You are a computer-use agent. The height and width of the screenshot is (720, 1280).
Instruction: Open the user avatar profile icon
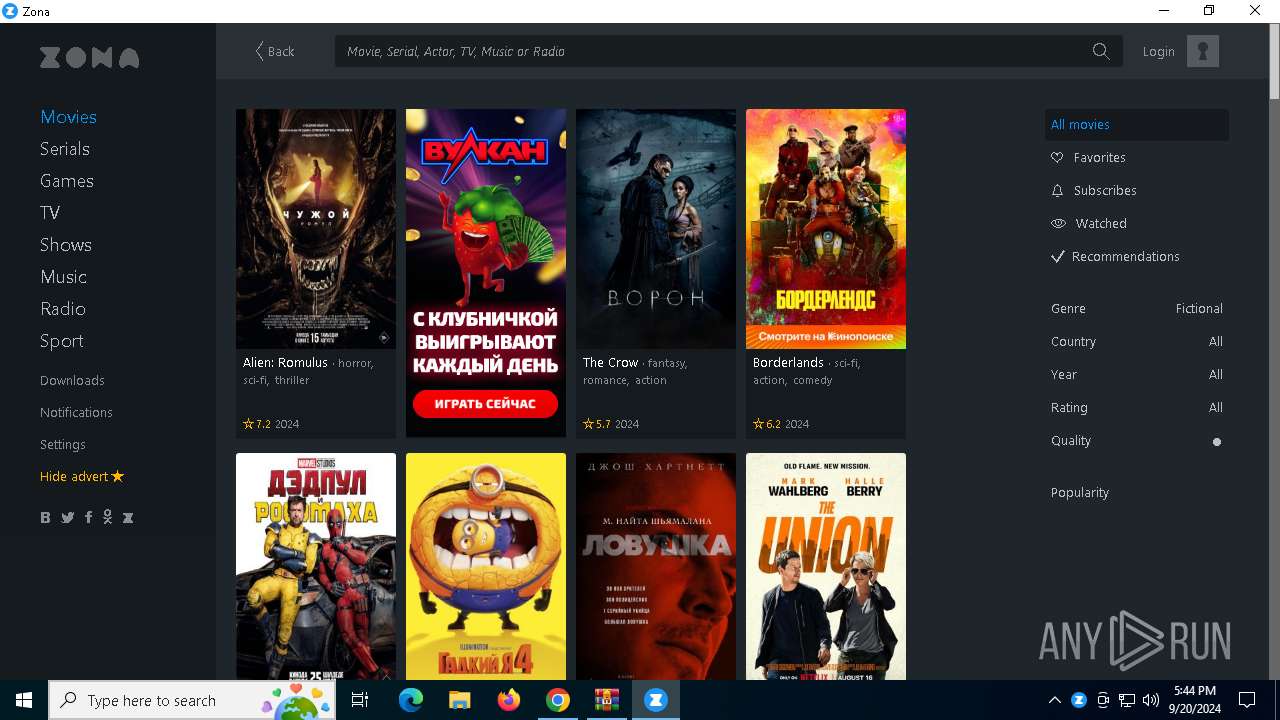(x=1203, y=51)
